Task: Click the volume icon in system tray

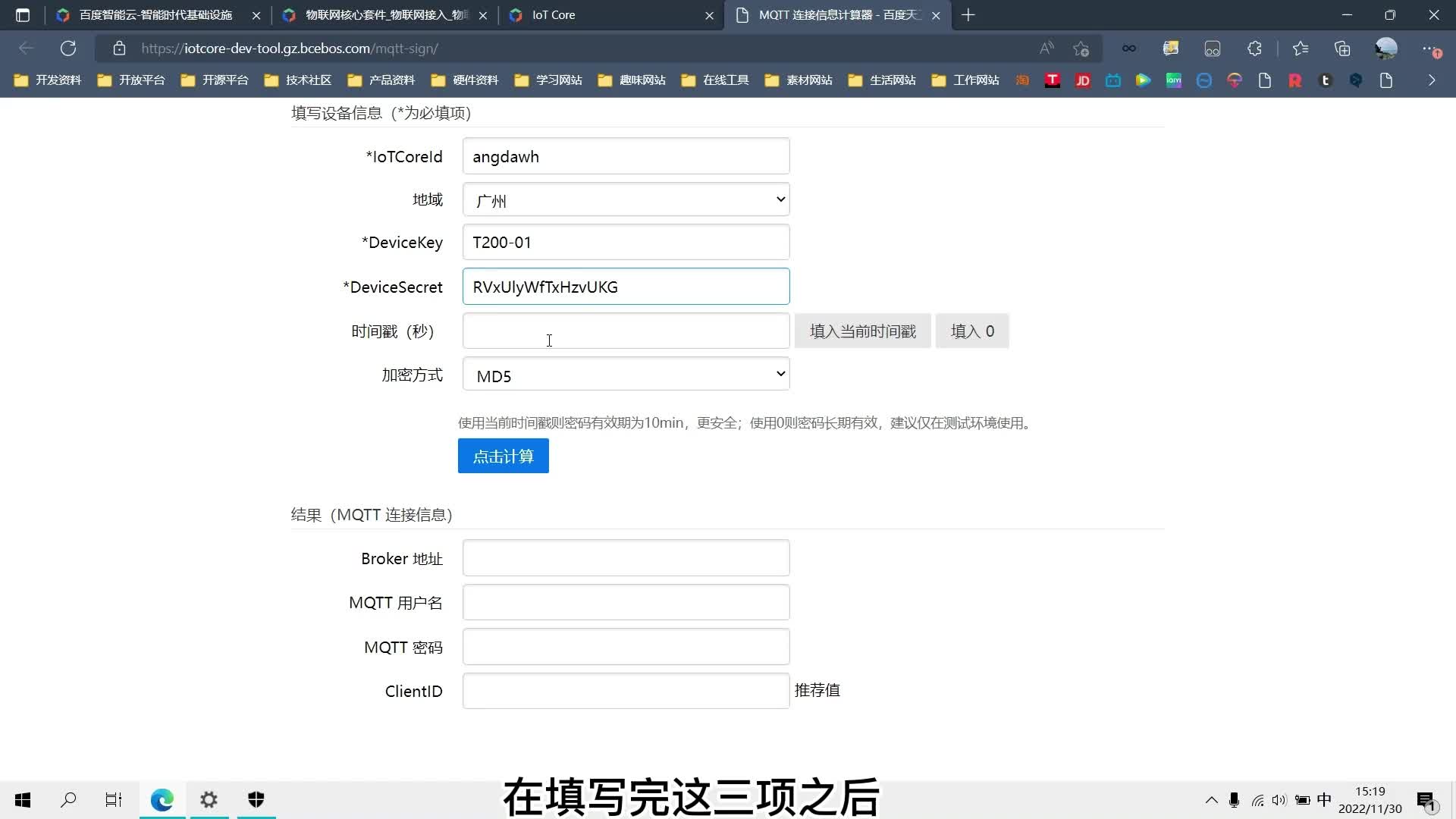Action: [x=1280, y=800]
